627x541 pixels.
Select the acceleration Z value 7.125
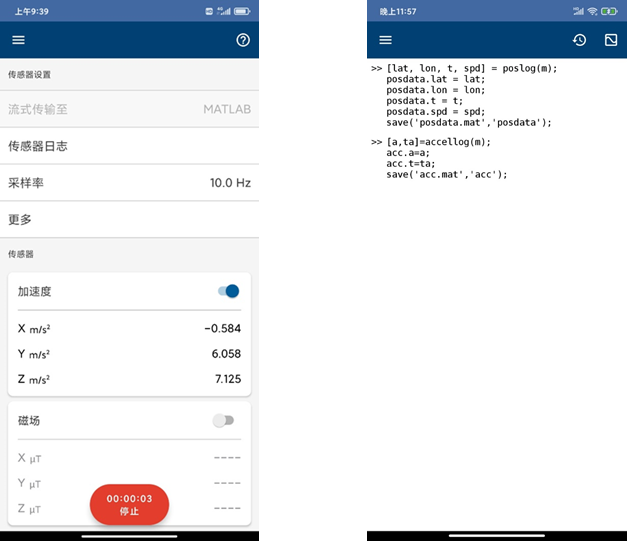tap(228, 379)
